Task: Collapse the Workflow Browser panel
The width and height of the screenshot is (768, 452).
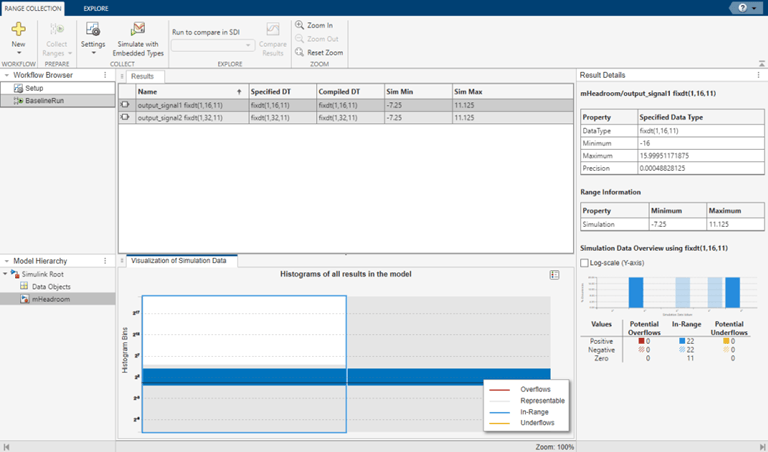Action: [x=6, y=75]
